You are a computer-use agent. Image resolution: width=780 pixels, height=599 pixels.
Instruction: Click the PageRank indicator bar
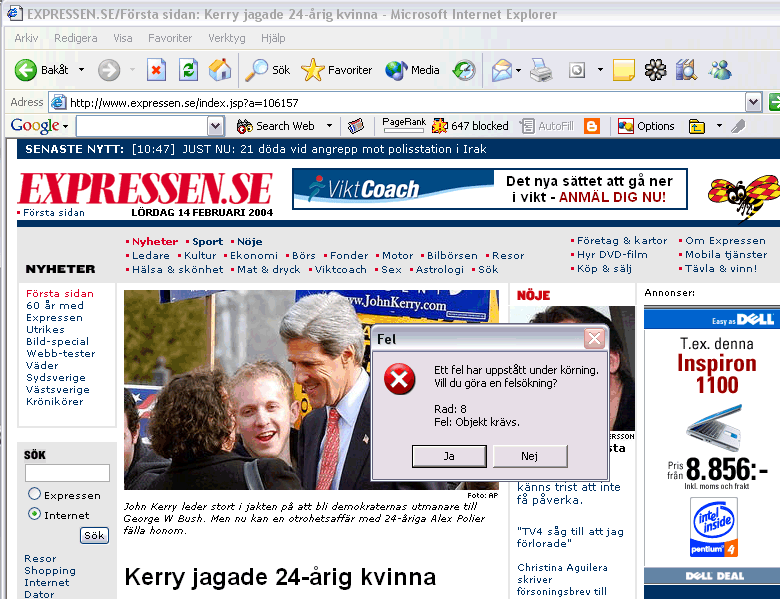coord(403,125)
